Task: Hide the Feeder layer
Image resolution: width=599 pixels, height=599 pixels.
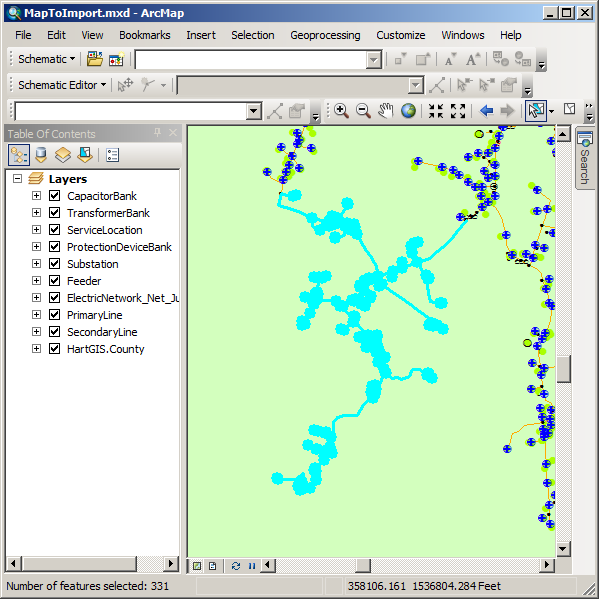Action: point(54,281)
